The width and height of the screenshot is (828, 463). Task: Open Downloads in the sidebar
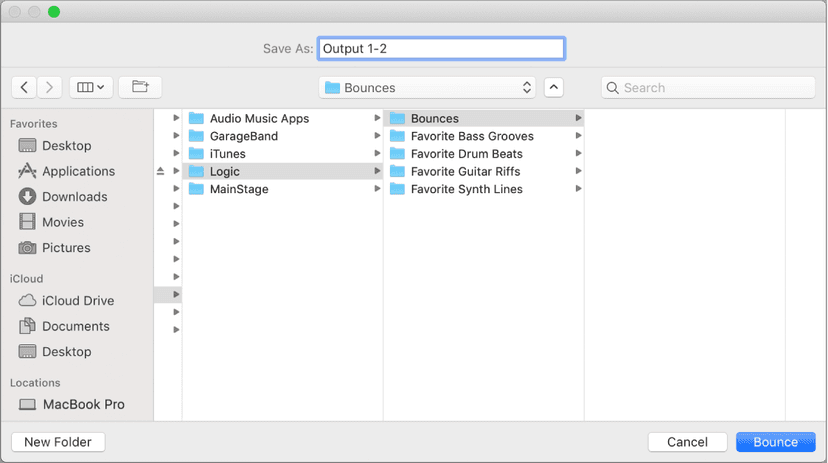63,197
